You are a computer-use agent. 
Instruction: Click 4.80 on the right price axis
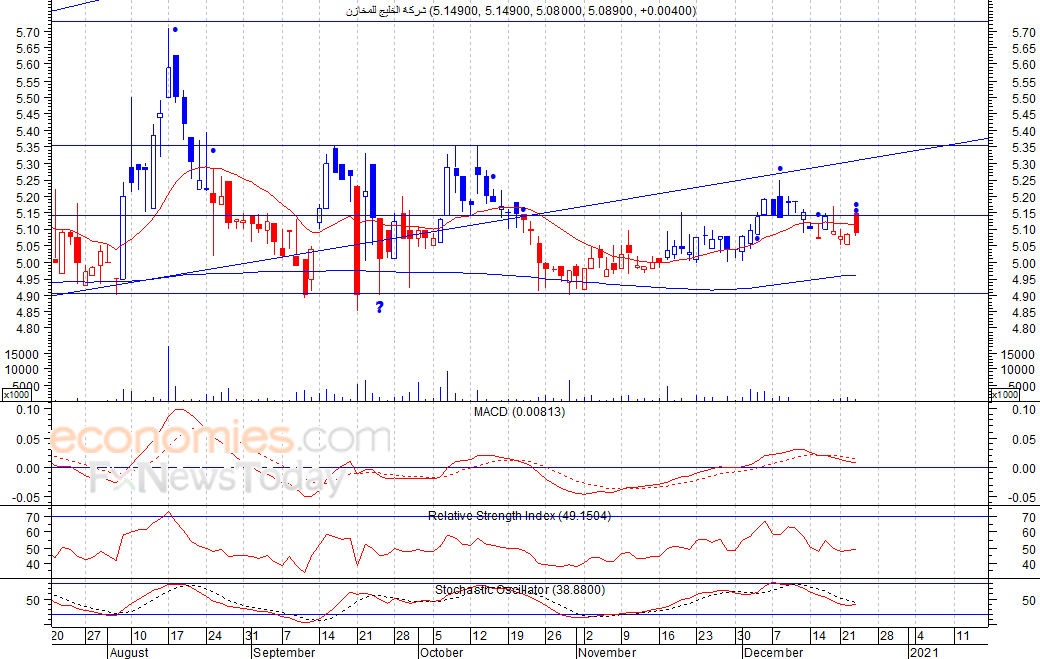point(1024,329)
